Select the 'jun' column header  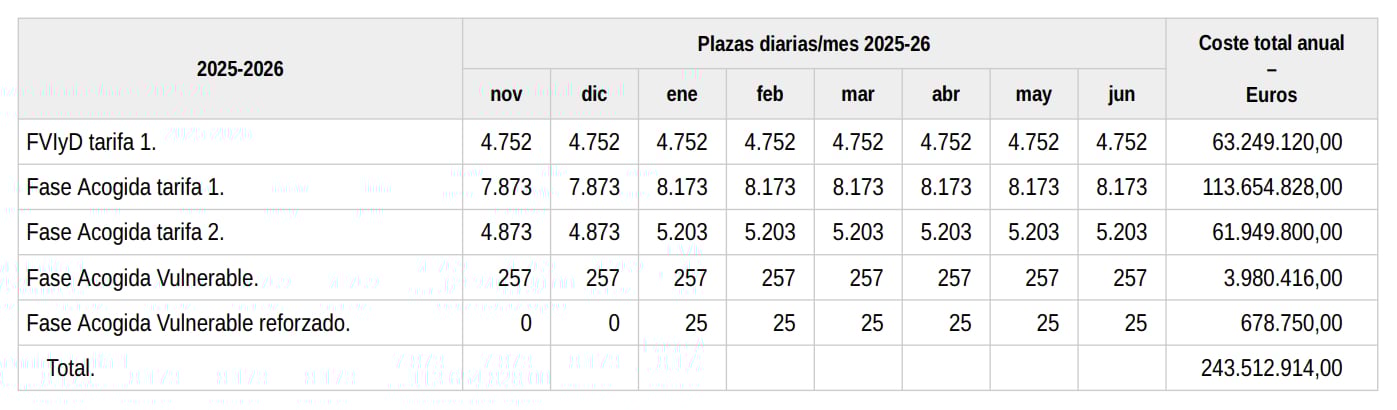pos(1122,95)
